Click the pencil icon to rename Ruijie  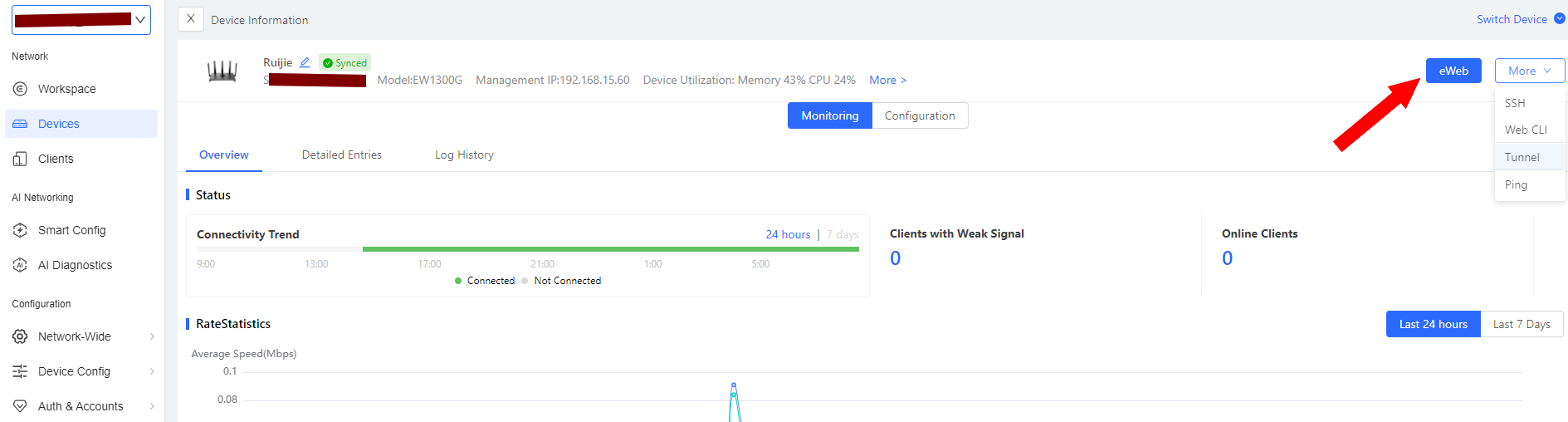(x=305, y=62)
